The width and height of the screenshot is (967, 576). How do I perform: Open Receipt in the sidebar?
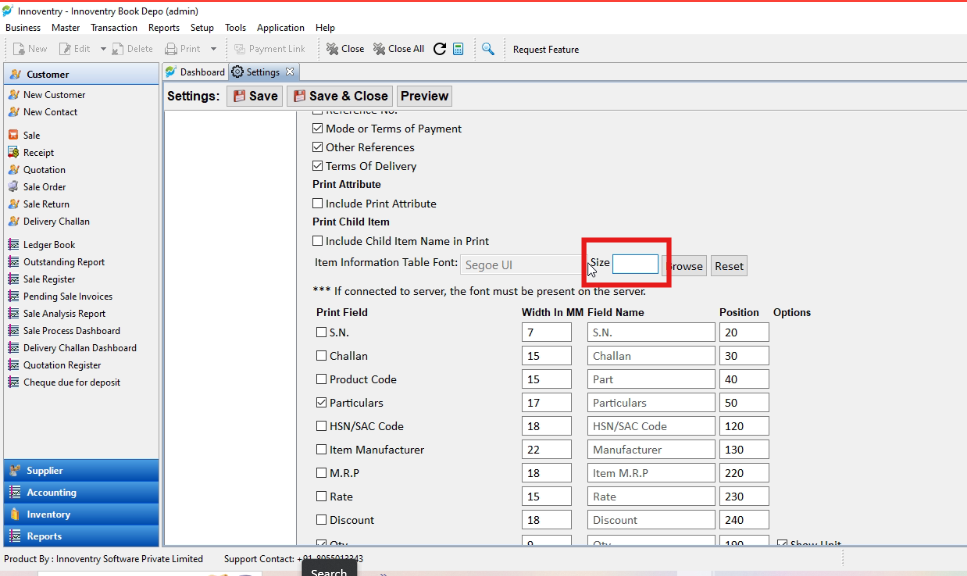(38, 152)
